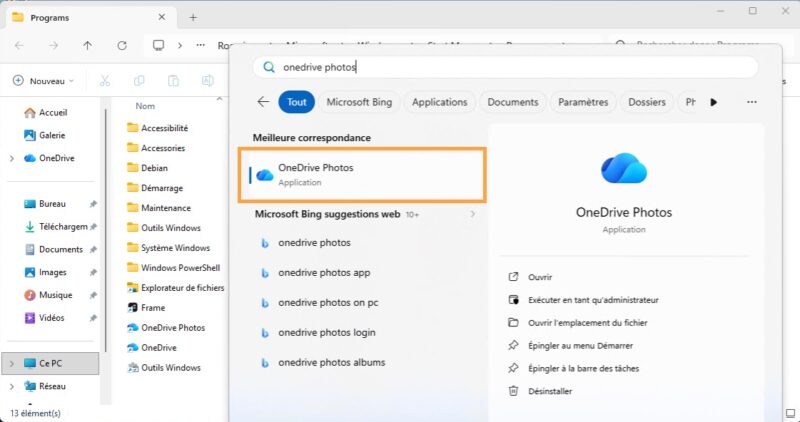Select the Dossiers filter tab
Viewport: 800px width, 422px height.
(x=647, y=102)
